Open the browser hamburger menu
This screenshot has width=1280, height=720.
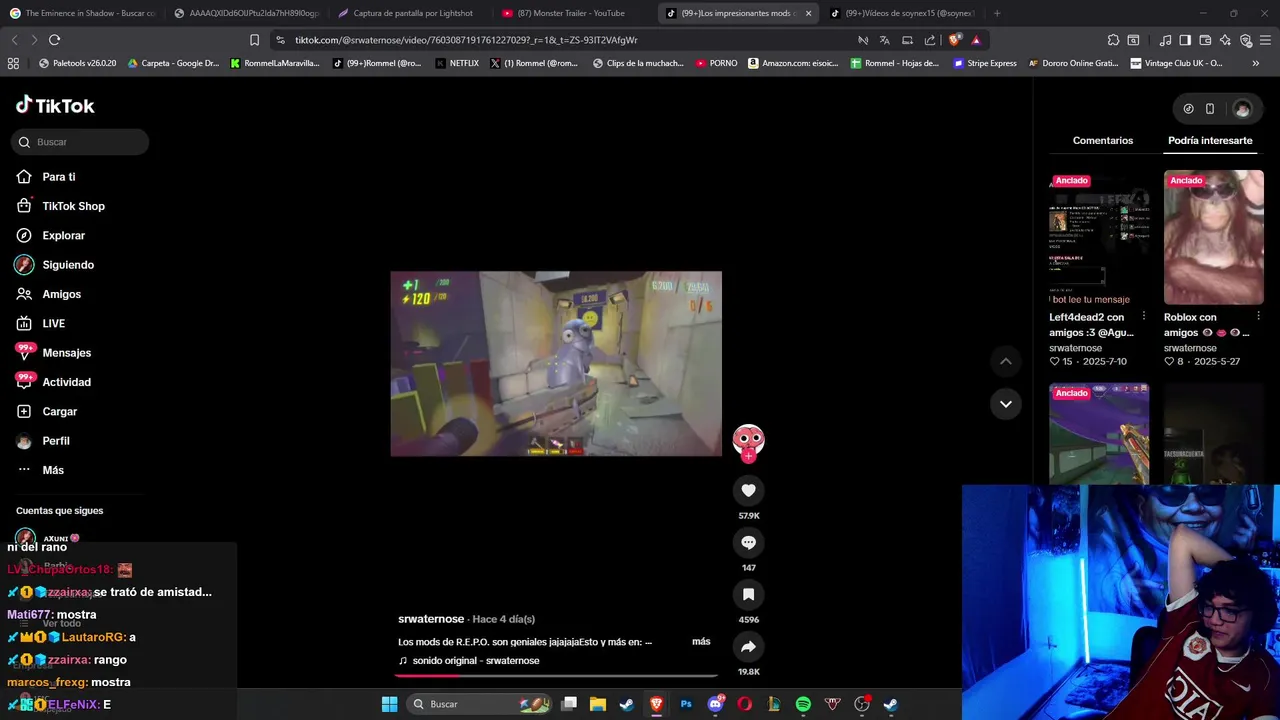tap(1266, 40)
